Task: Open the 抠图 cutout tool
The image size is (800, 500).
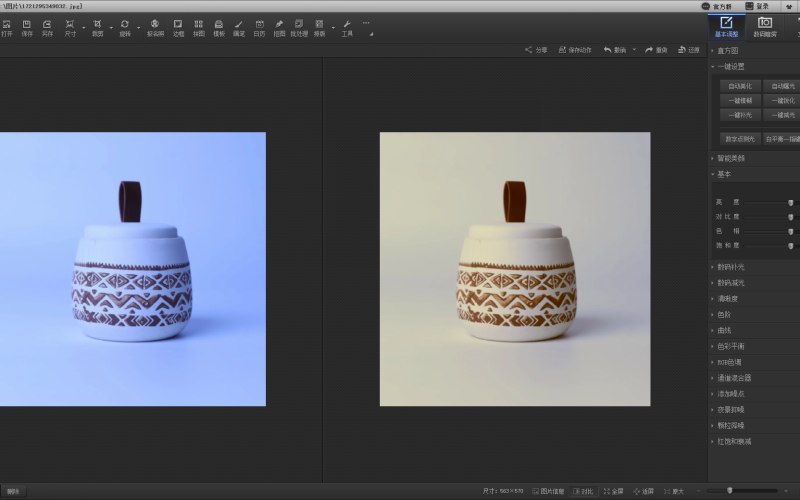Action: point(279,28)
